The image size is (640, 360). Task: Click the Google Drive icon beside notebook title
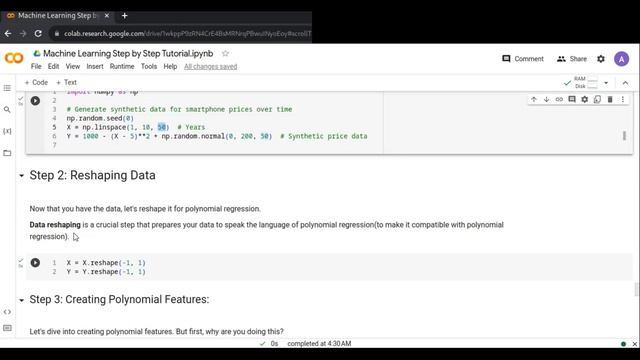[x=37, y=53]
